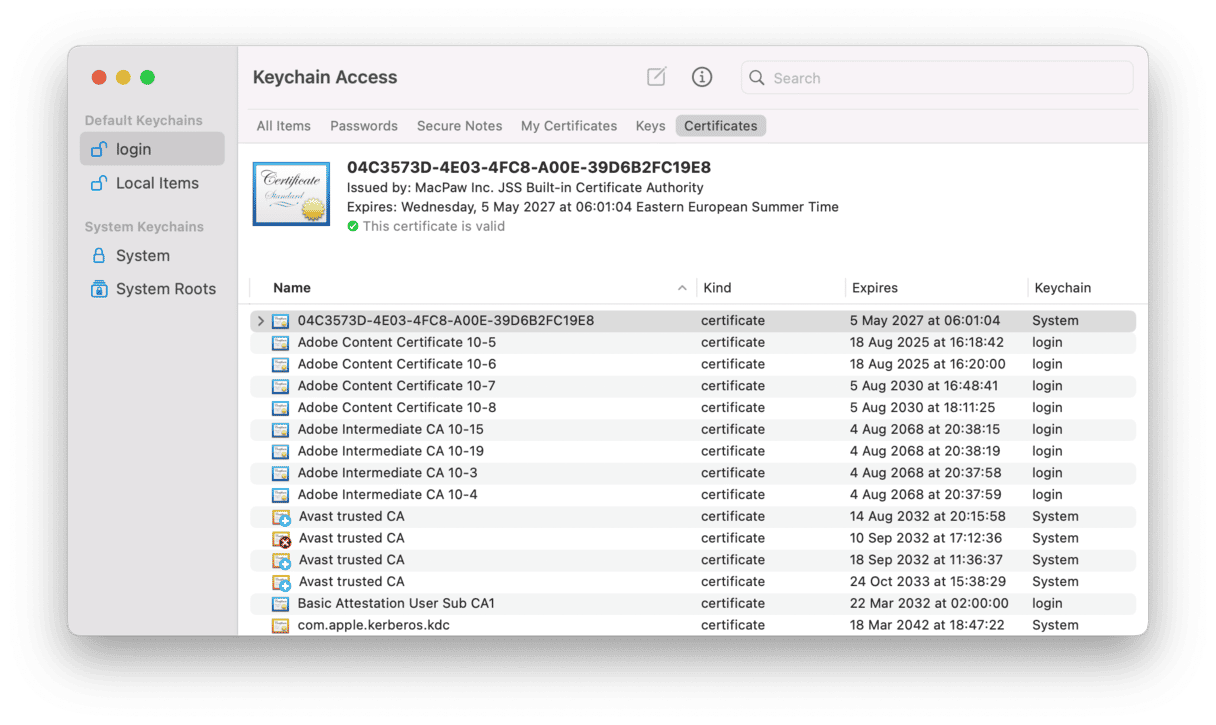Click the search magnifier icon
Screen dimensions: 1216x725
coord(757,78)
